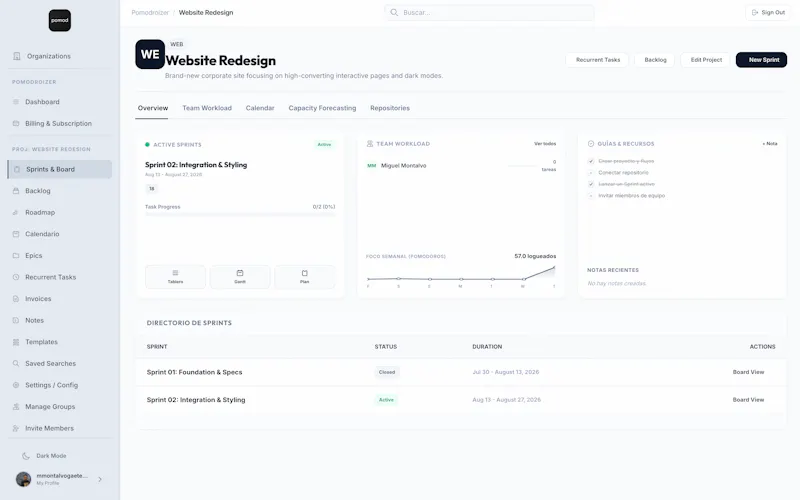Open the Calendar tab
Image resolution: width=800 pixels, height=500 pixels.
point(260,108)
